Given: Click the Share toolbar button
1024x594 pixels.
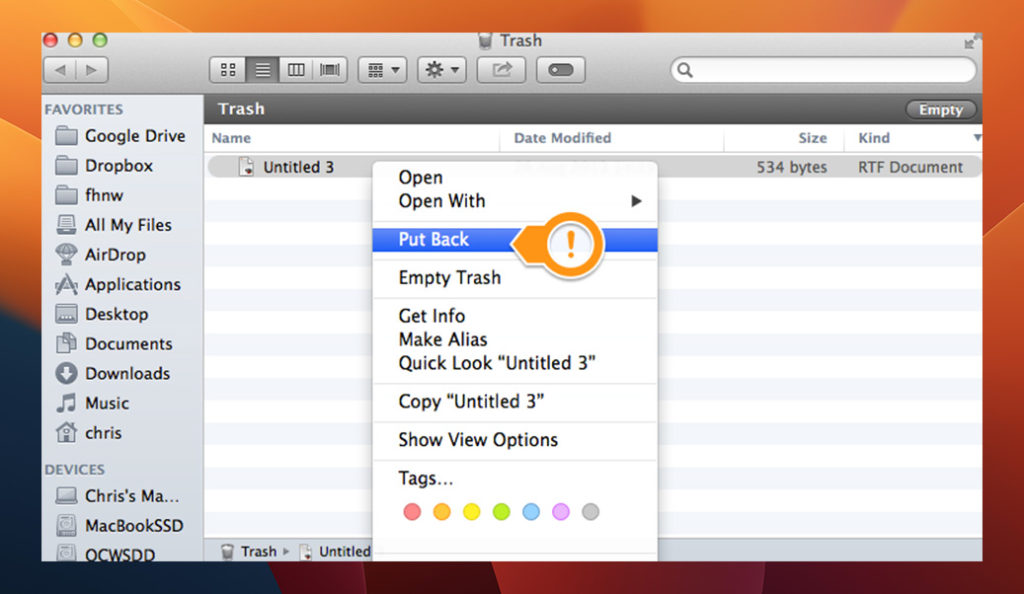Looking at the screenshot, I should tap(501, 70).
